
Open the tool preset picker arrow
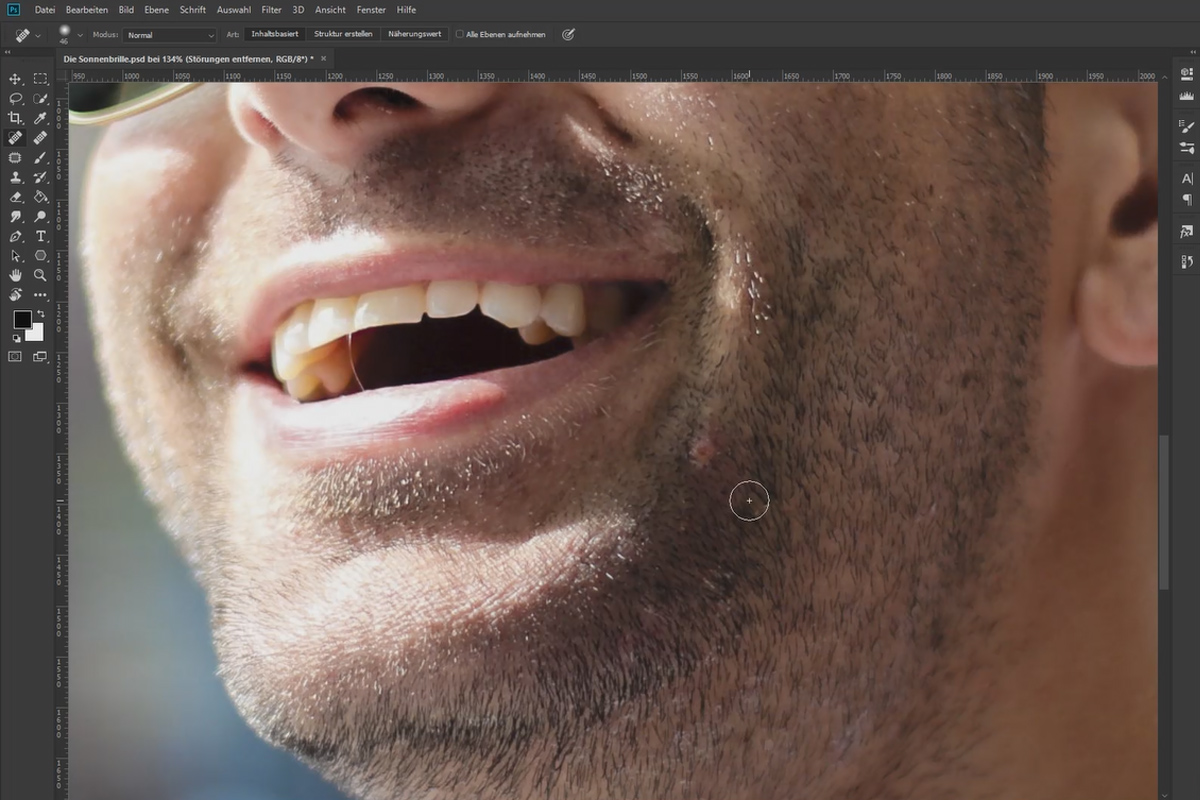tap(38, 35)
